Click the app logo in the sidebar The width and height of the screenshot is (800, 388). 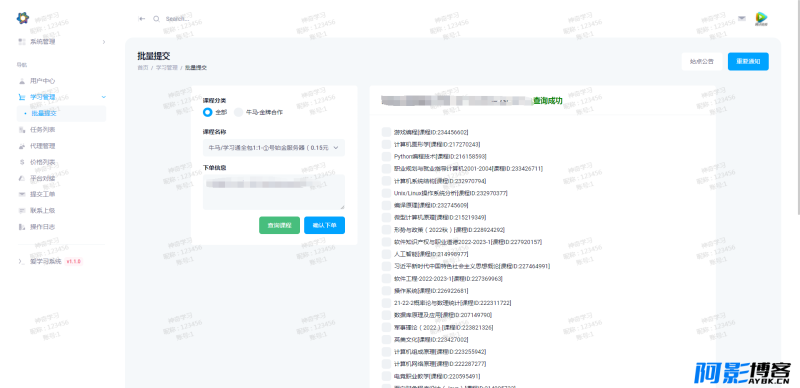click(x=23, y=18)
